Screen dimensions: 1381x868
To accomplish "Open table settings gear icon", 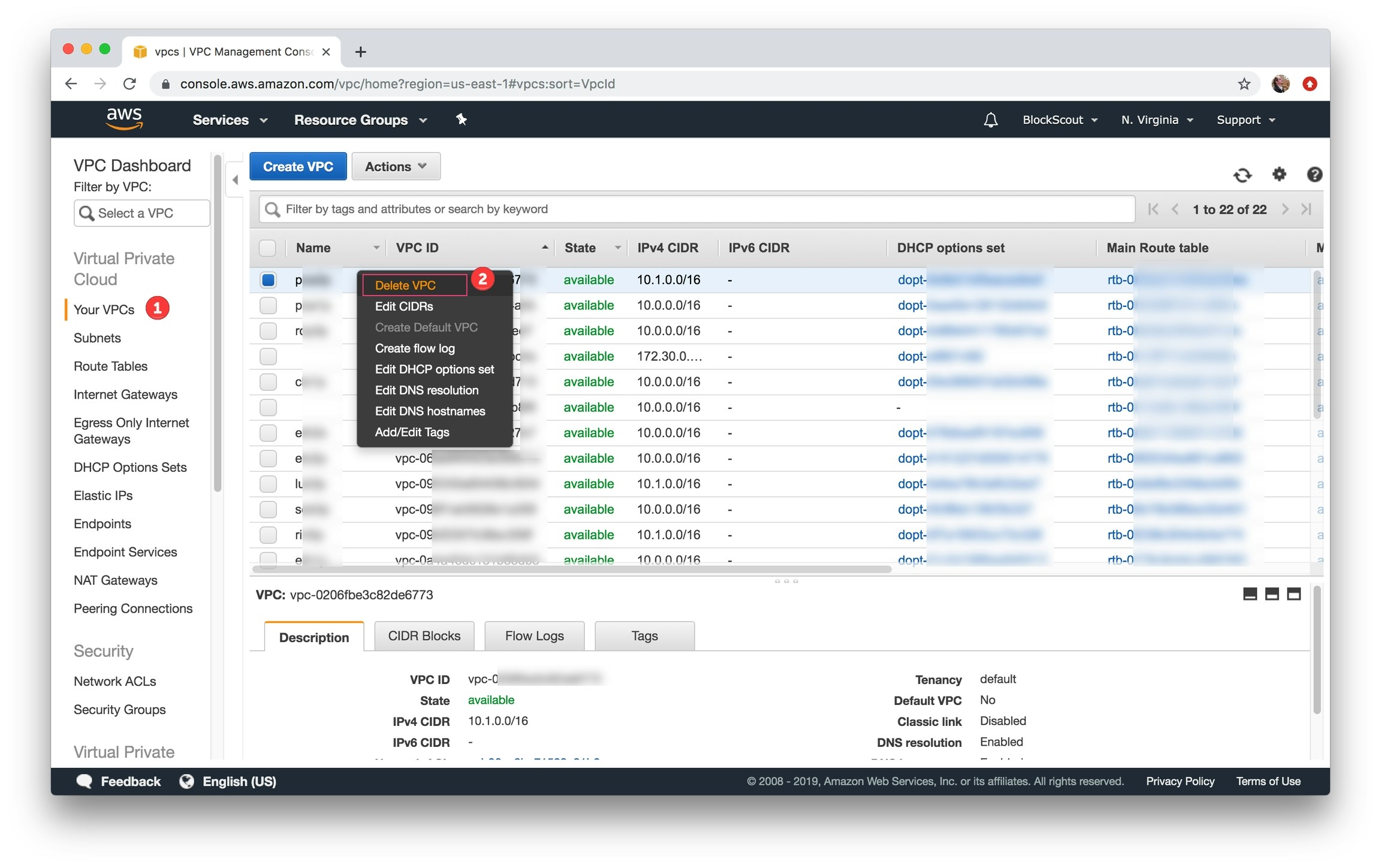I will click(1279, 174).
